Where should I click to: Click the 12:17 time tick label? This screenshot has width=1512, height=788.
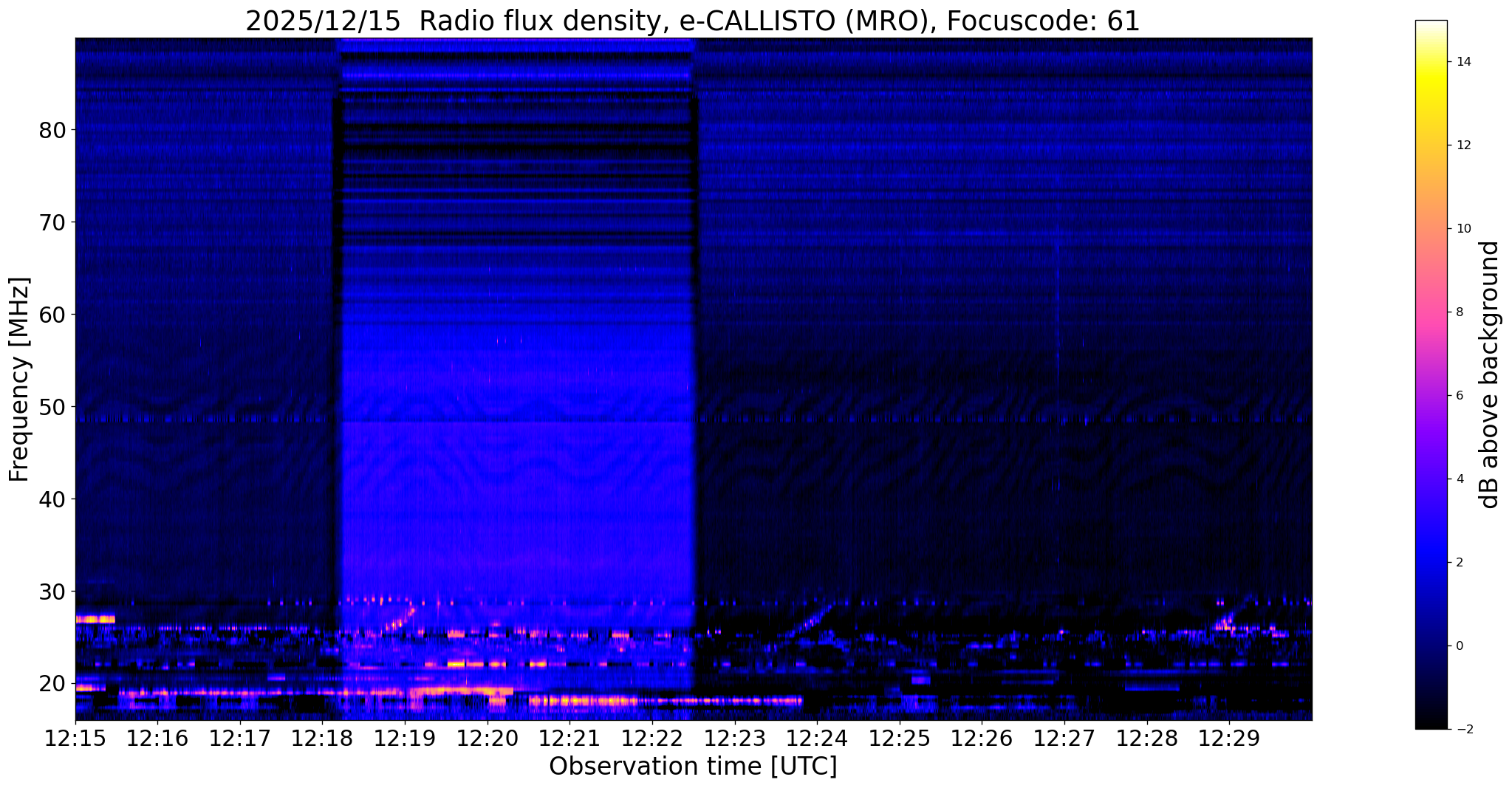(240, 739)
